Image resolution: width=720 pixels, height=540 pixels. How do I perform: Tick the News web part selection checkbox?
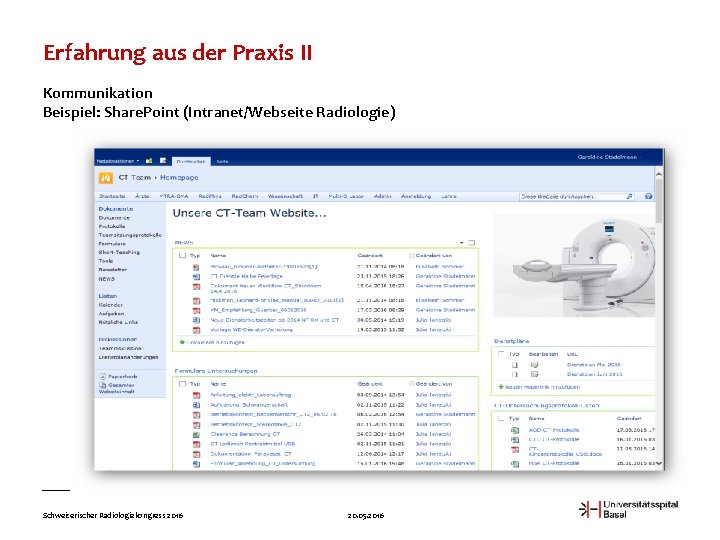tap(472, 242)
